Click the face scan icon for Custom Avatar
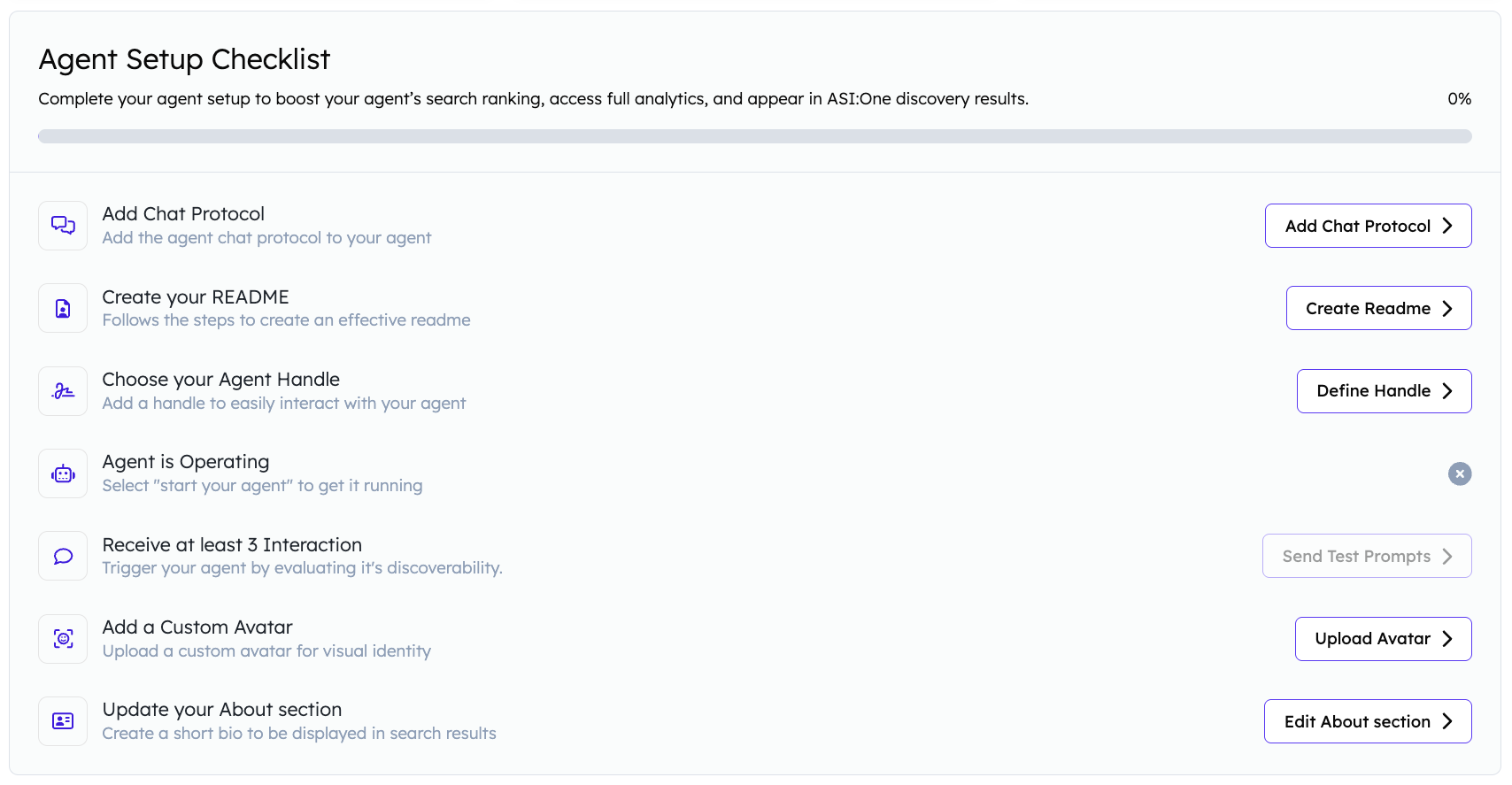Screen dimensions: 1512x785 [x=63, y=639]
